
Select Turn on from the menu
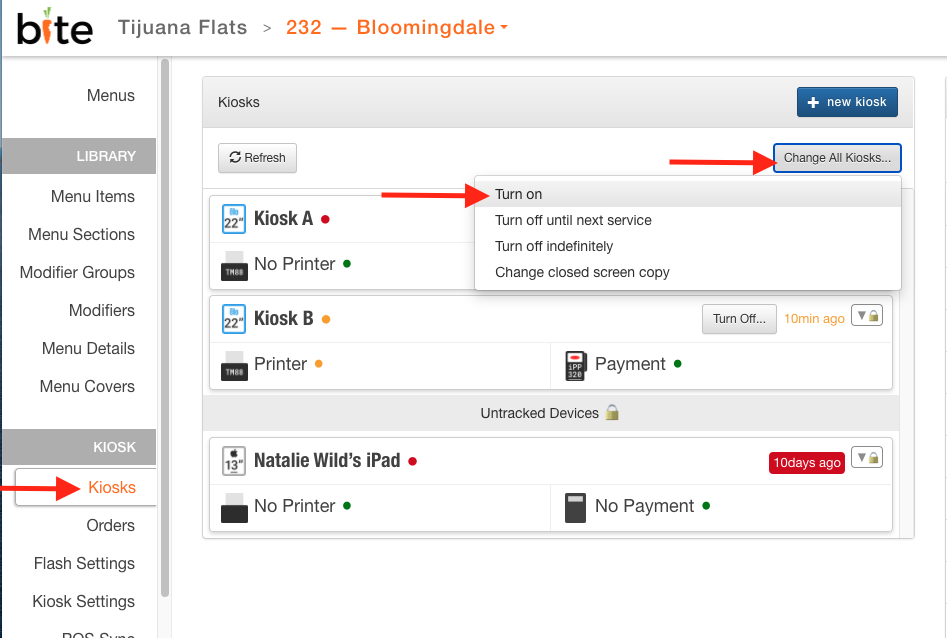pyautogui.click(x=519, y=194)
